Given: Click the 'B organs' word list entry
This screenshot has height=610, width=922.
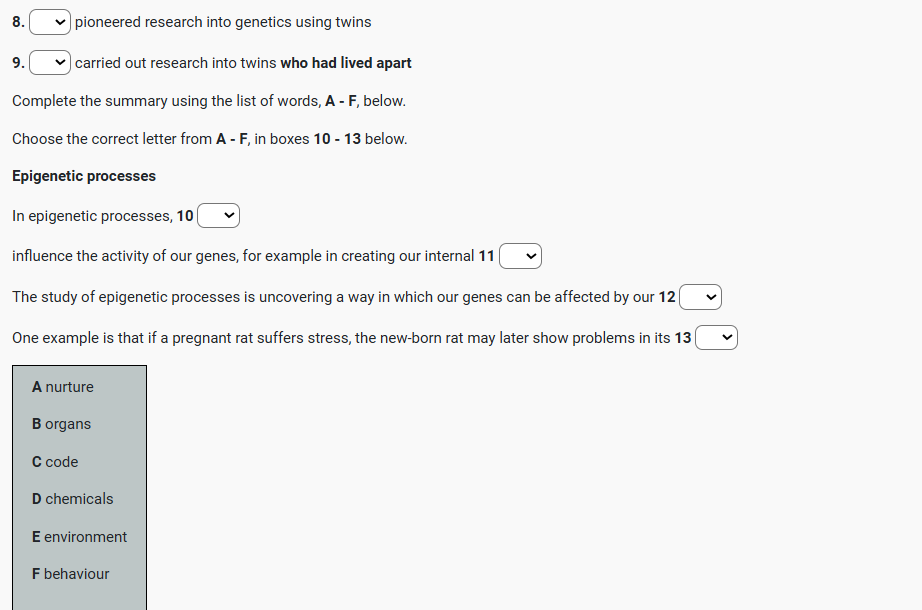Looking at the screenshot, I should click(61, 424).
